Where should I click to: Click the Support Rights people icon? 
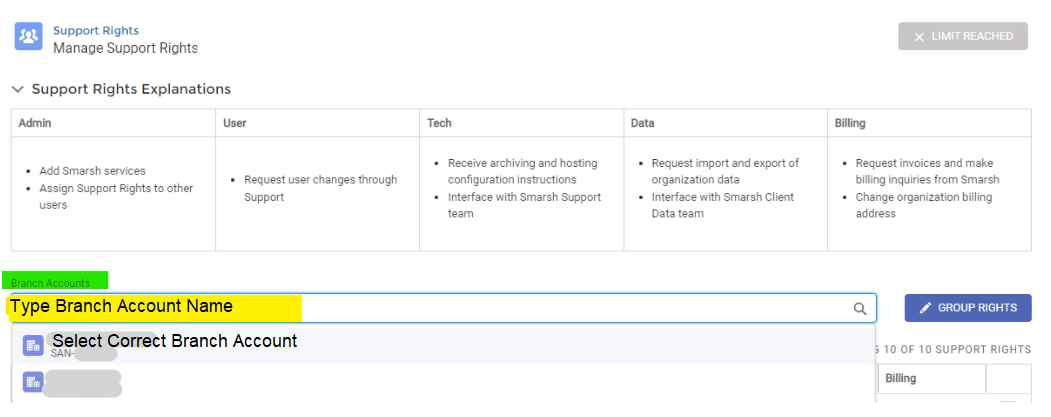(x=27, y=37)
